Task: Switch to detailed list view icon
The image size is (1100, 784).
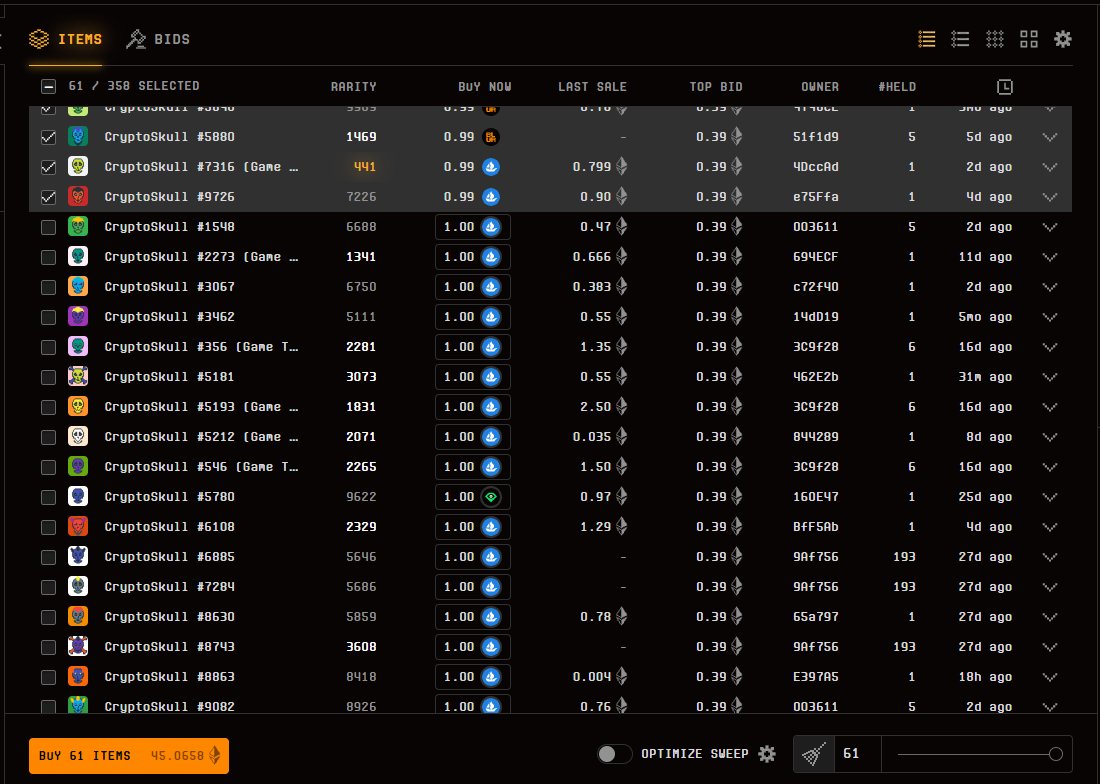Action: click(x=960, y=39)
